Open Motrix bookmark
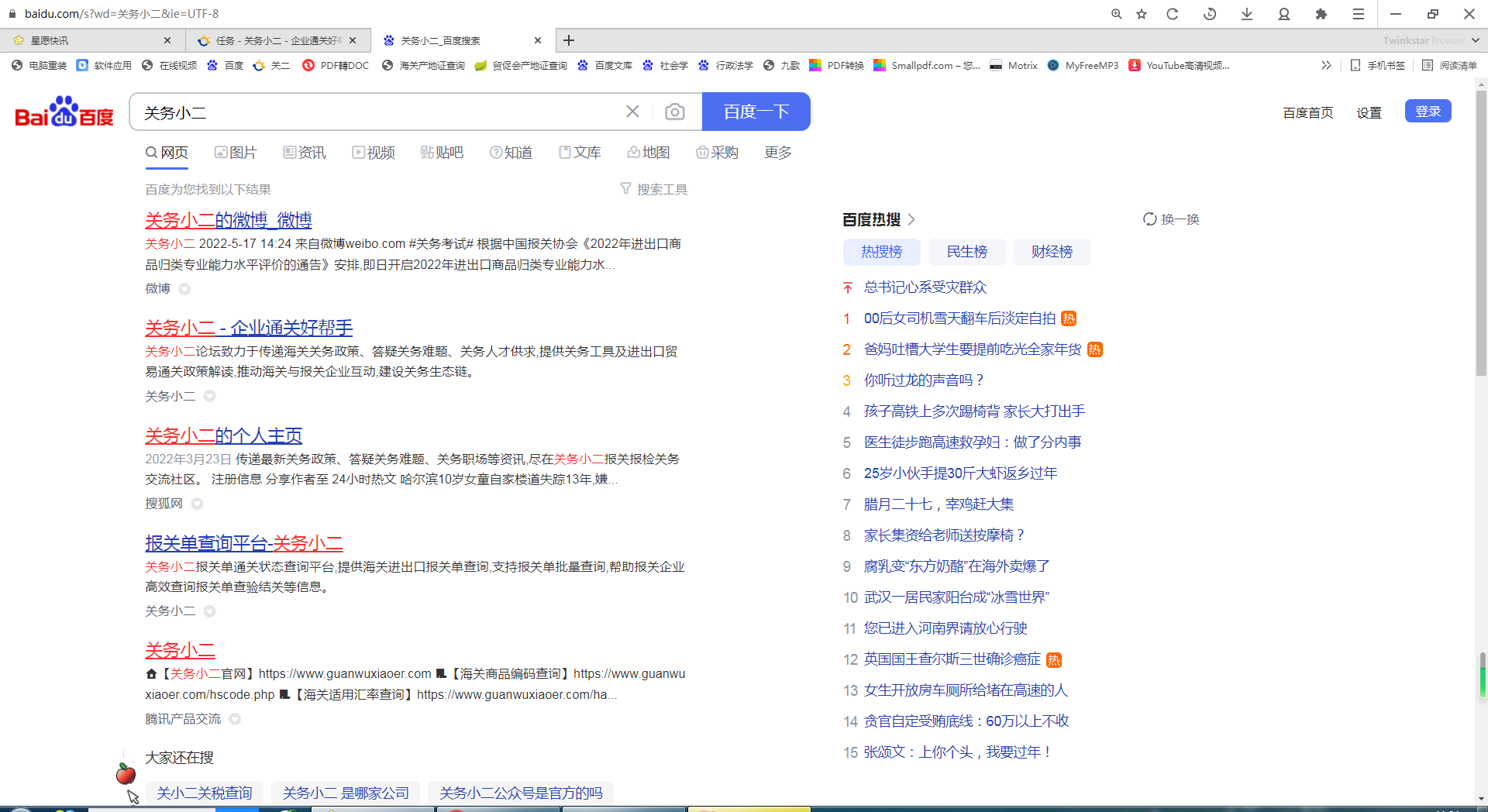The width and height of the screenshot is (1488, 812). tap(1014, 65)
